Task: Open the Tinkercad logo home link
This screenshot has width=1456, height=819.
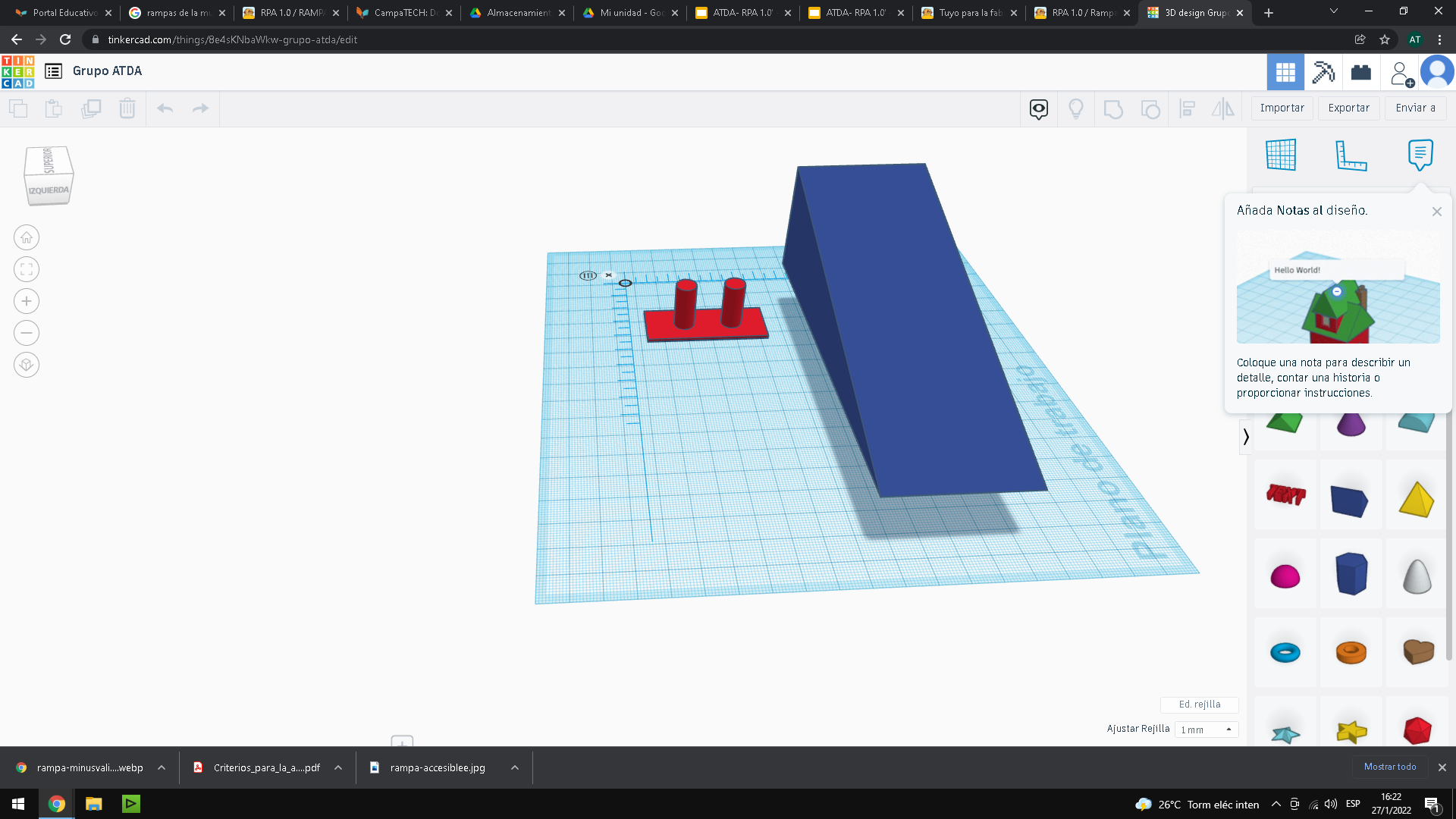Action: pyautogui.click(x=18, y=72)
